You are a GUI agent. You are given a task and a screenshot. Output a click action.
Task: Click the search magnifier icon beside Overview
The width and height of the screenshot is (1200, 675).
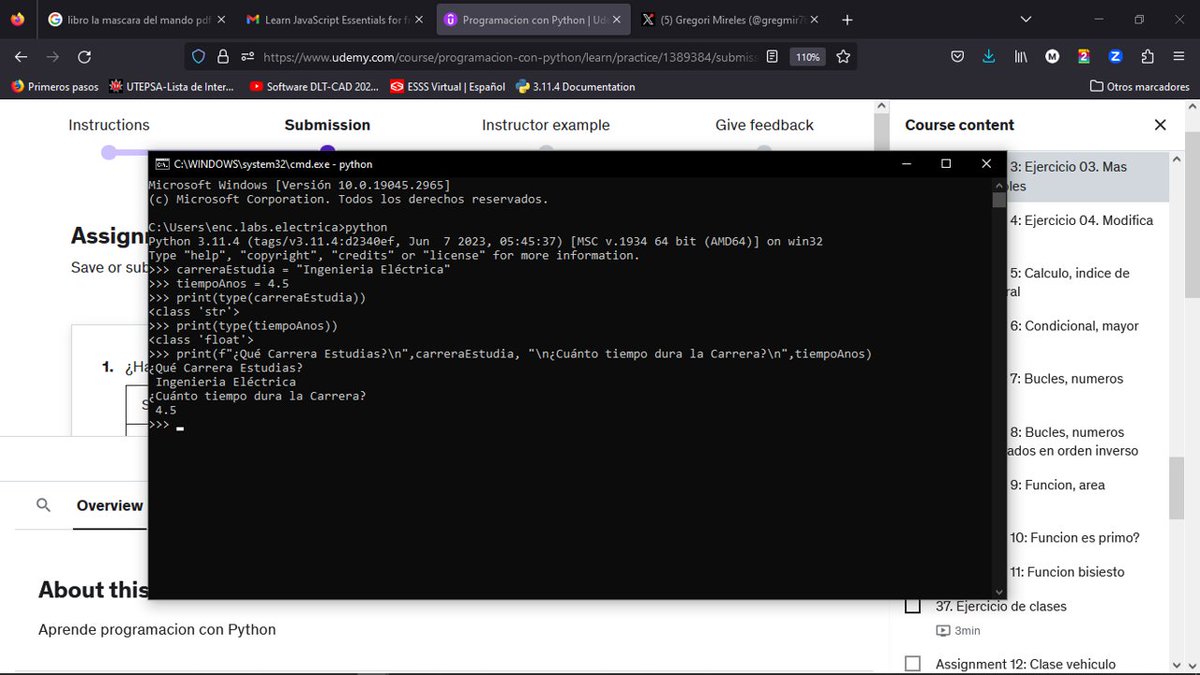[x=43, y=505]
